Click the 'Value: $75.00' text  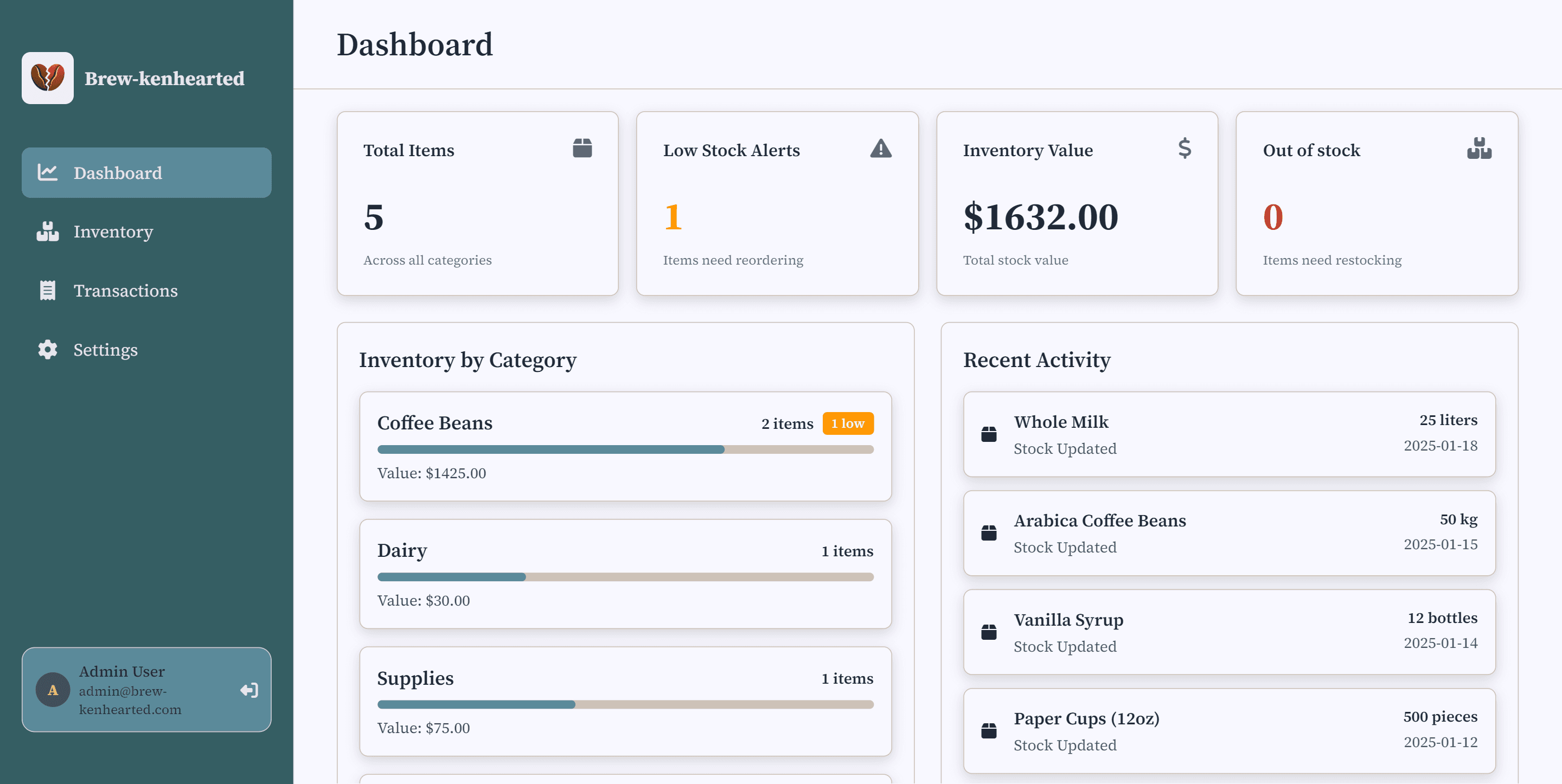click(423, 728)
